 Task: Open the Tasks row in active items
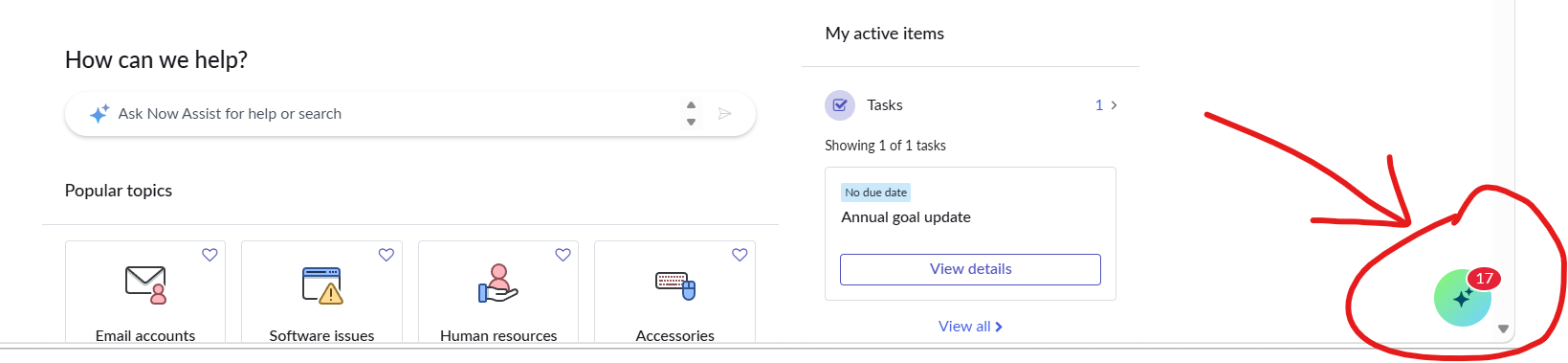point(970,105)
